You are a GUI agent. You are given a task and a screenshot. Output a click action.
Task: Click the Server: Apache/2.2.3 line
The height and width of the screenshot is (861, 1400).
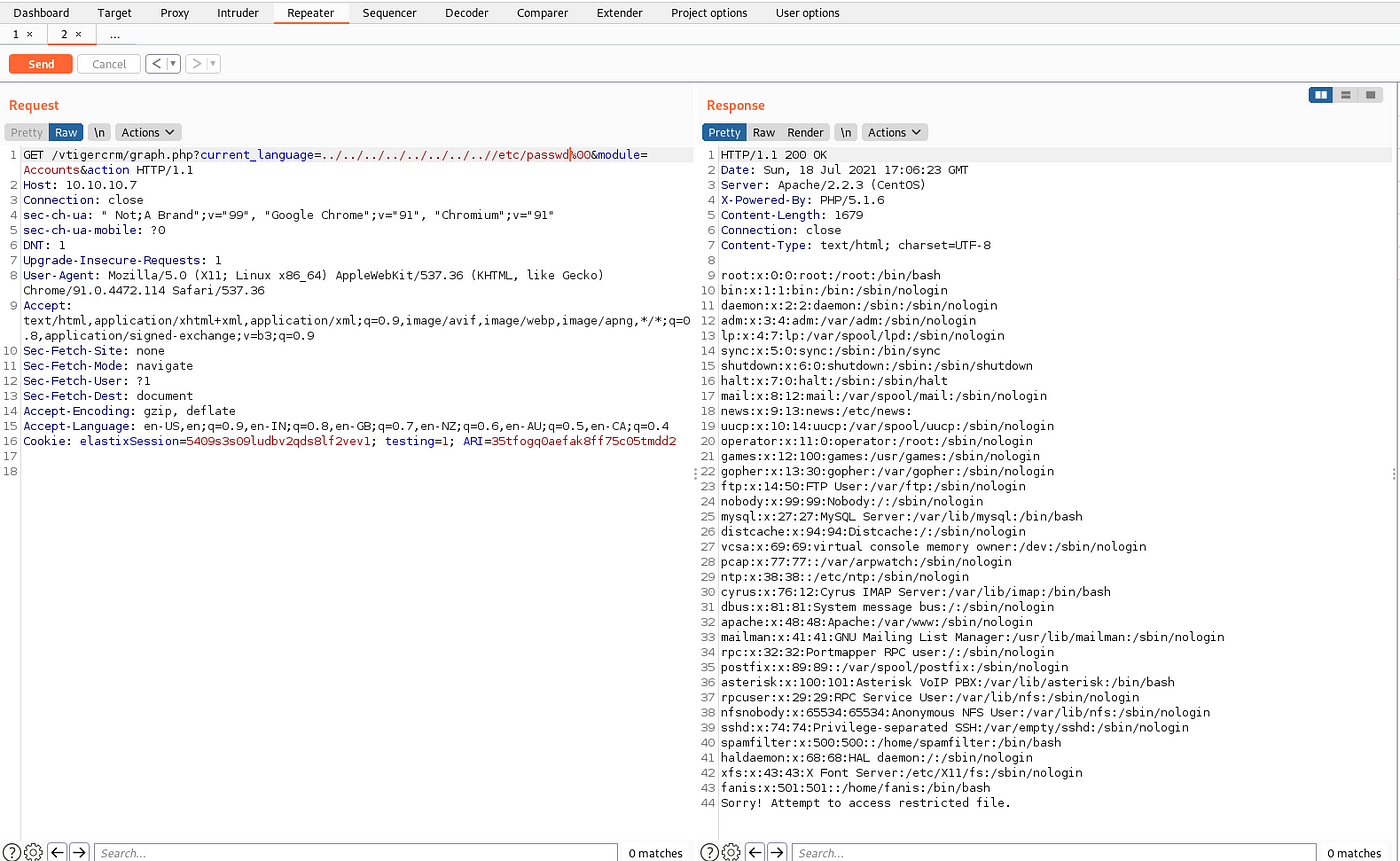click(x=823, y=185)
